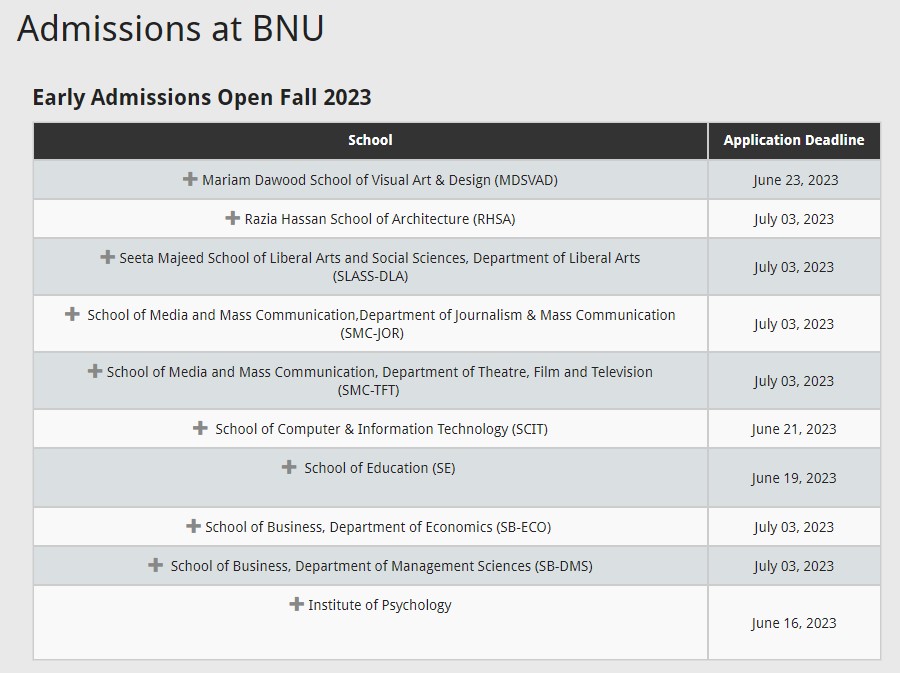Click Early Admissions Open Fall 2023 heading
The width and height of the screenshot is (900, 673).
point(202,98)
